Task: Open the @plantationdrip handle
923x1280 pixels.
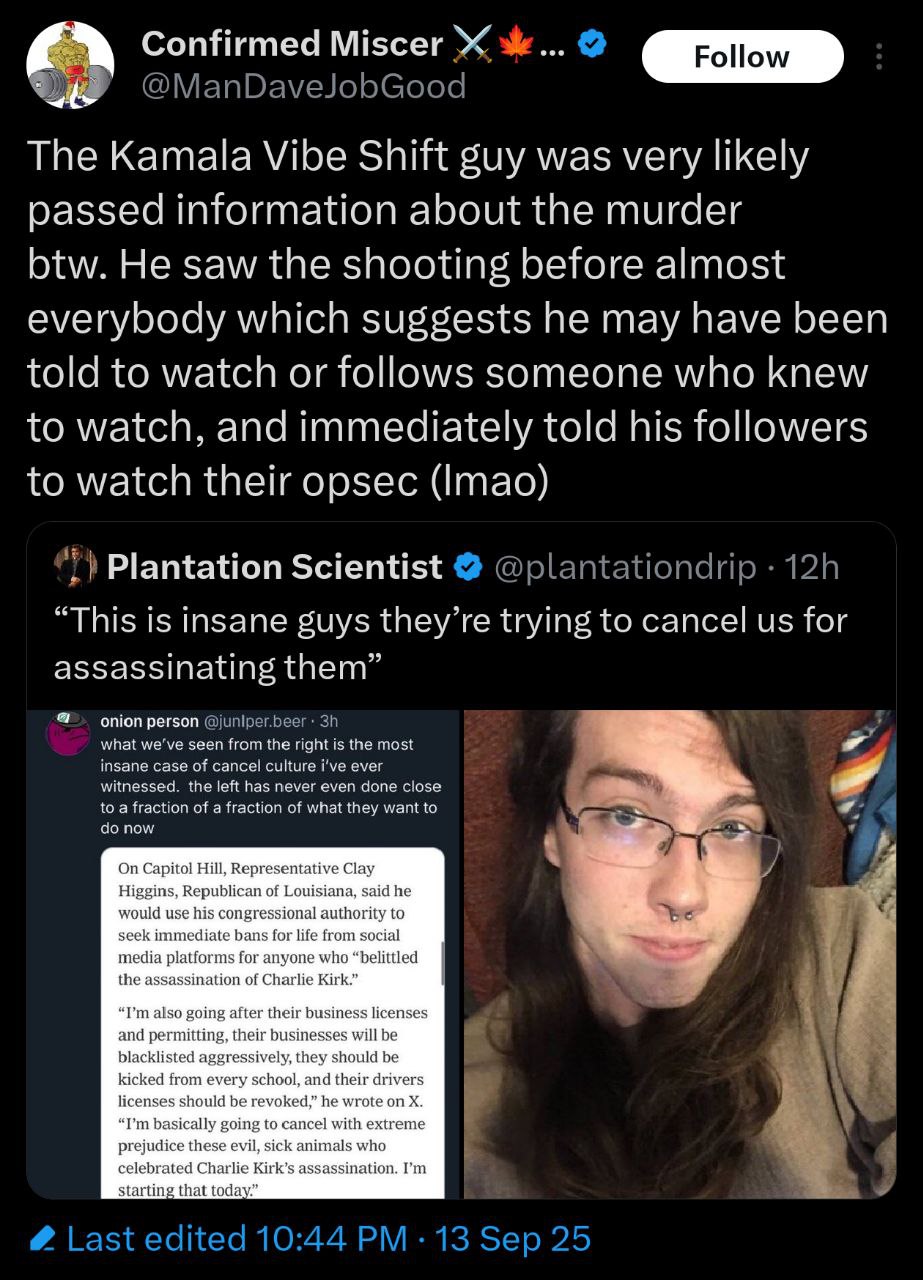Action: [x=626, y=568]
